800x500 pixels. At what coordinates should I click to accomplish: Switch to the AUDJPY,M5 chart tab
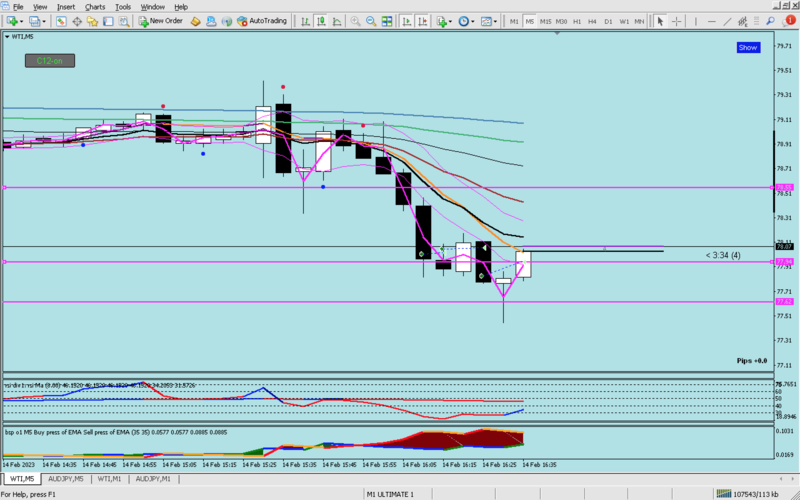[66, 479]
